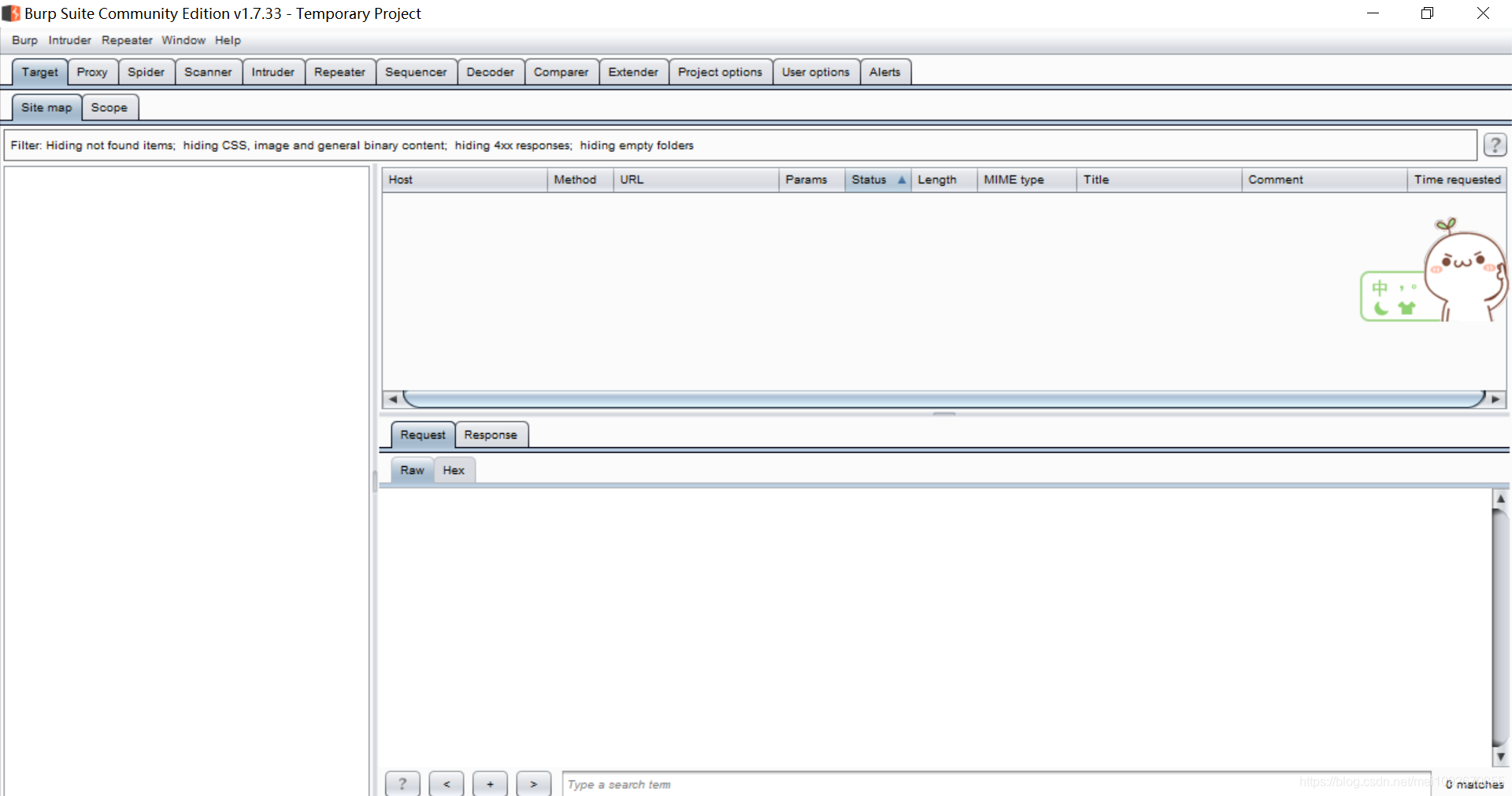
Task: Open the Intruder menu
Action: click(x=69, y=40)
